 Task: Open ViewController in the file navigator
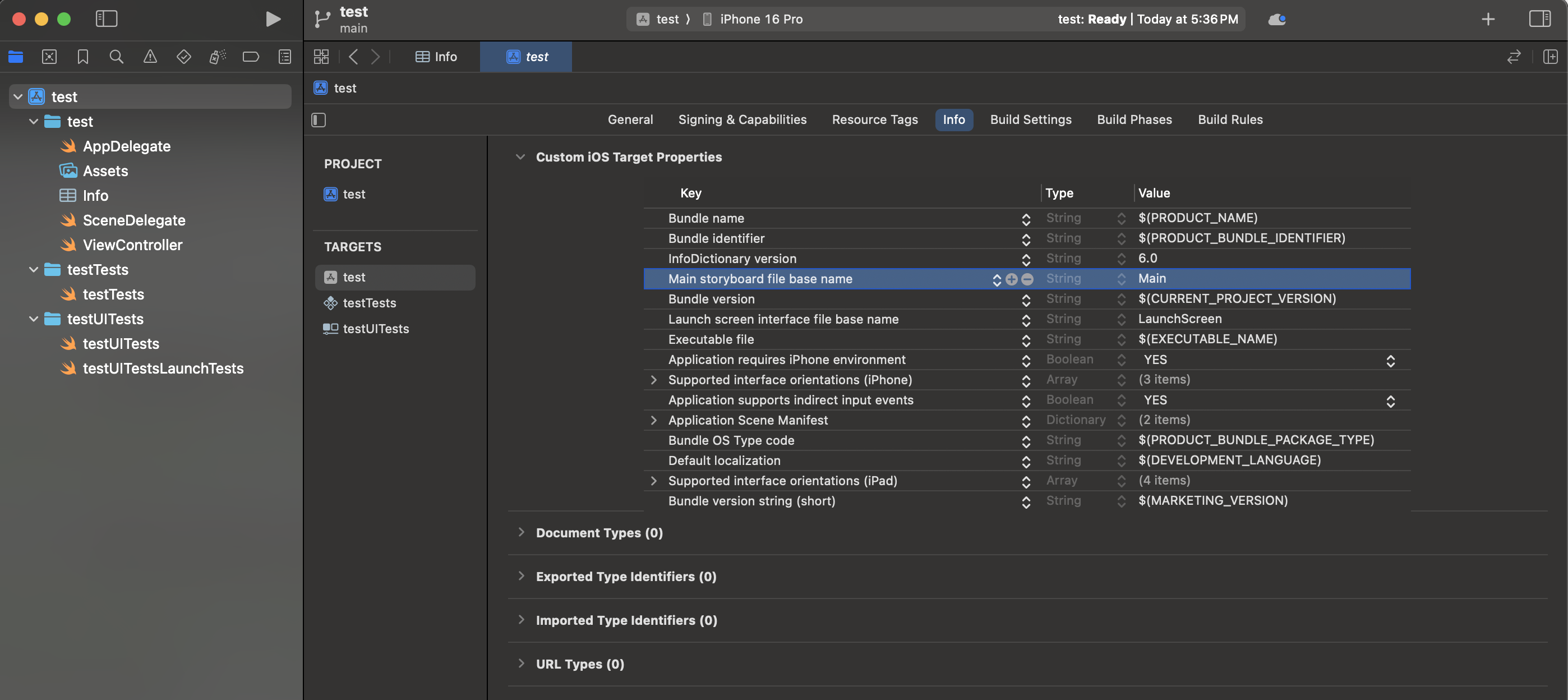pyautogui.click(x=133, y=245)
